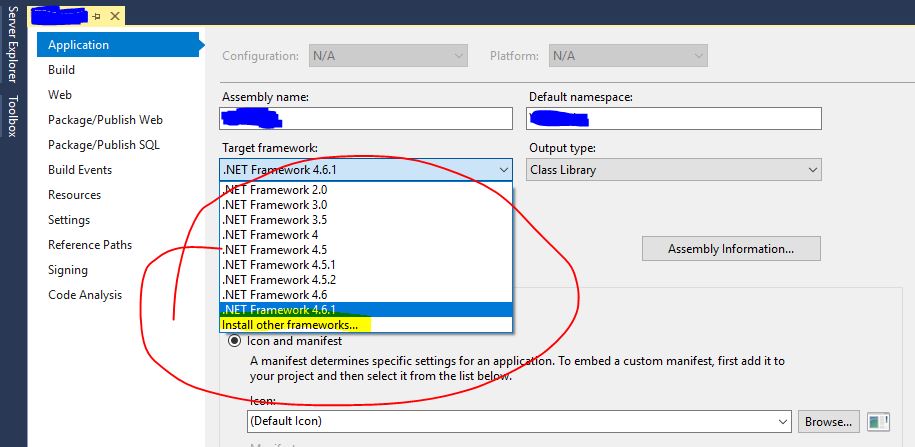Choose .NET Framework 4 from list
915x447 pixels.
(x=366, y=235)
